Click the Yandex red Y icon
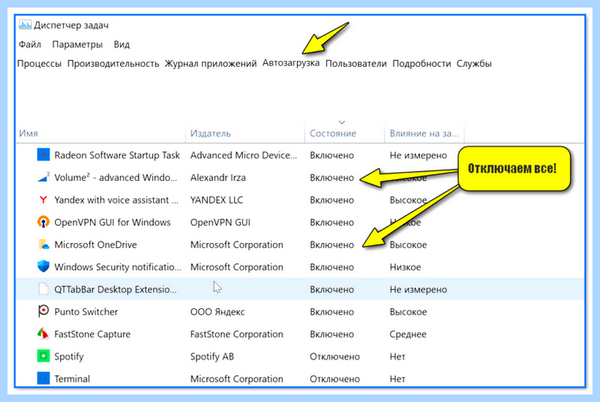The width and height of the screenshot is (600, 402). pyautogui.click(x=43, y=200)
